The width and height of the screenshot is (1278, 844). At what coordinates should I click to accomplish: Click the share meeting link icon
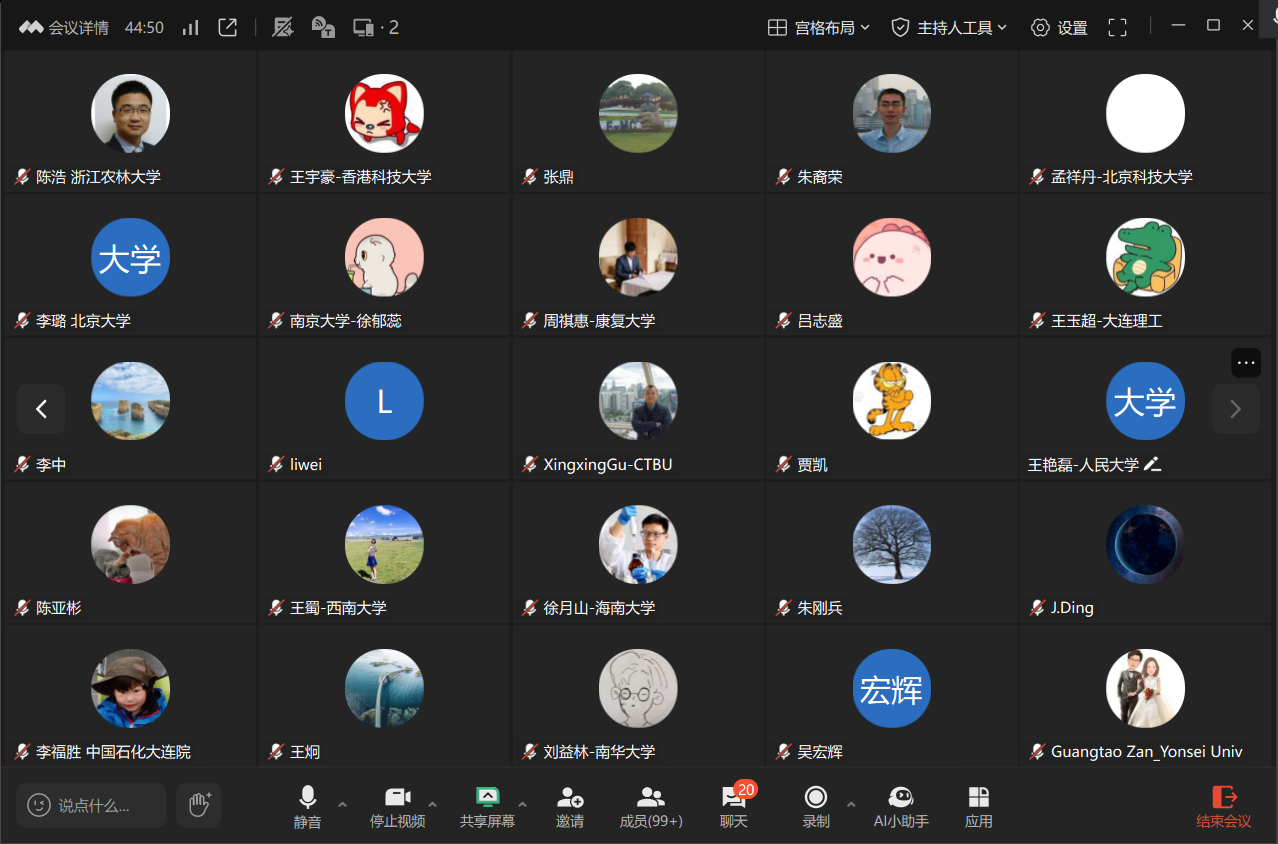(228, 28)
